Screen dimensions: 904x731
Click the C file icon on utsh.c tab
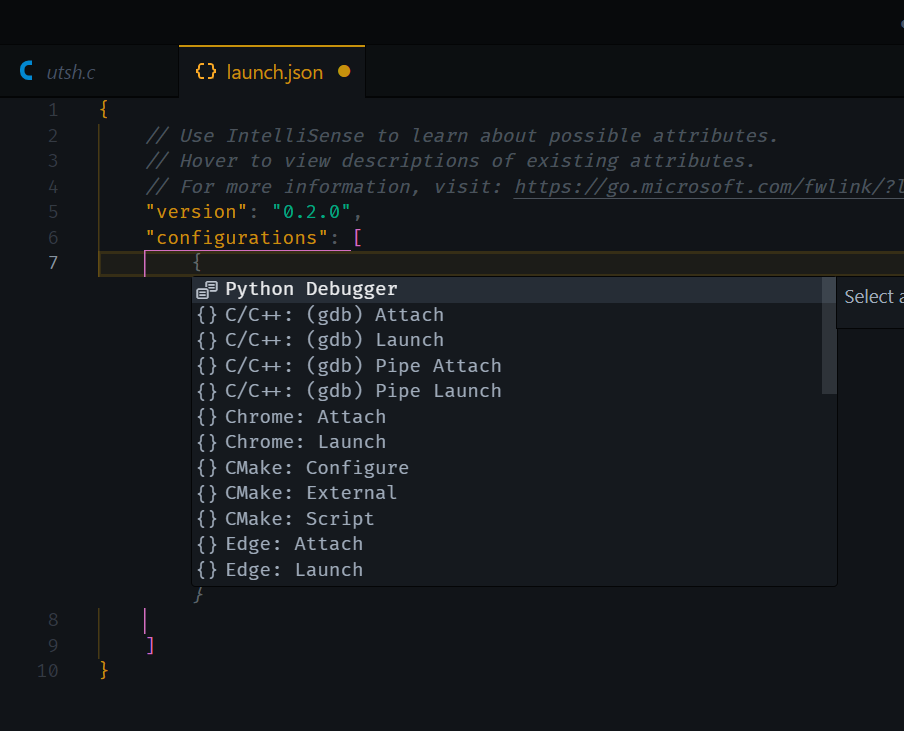coord(27,72)
